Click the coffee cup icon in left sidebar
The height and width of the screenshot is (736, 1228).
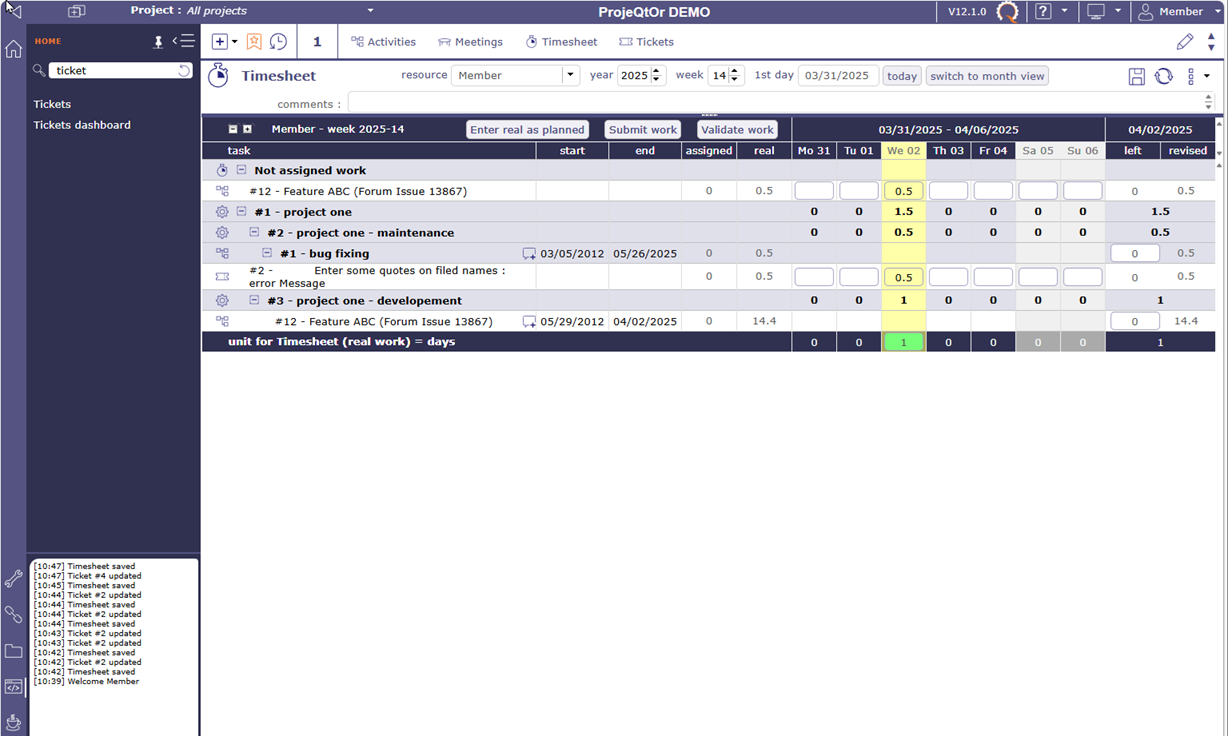tap(13, 722)
